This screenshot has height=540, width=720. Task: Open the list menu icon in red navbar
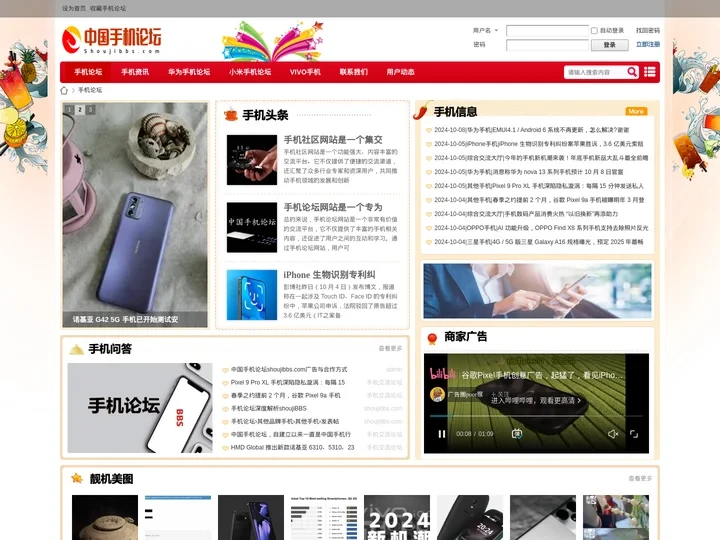[649, 72]
